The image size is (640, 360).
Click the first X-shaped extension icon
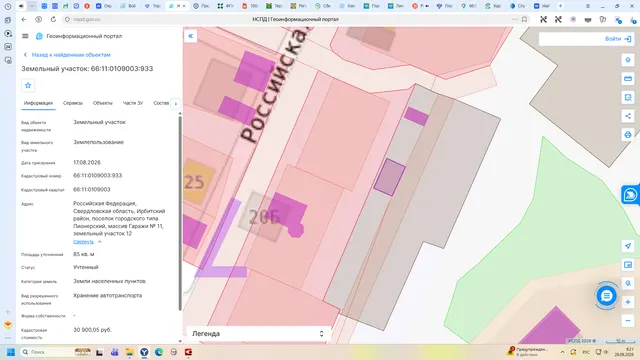(543, 19)
